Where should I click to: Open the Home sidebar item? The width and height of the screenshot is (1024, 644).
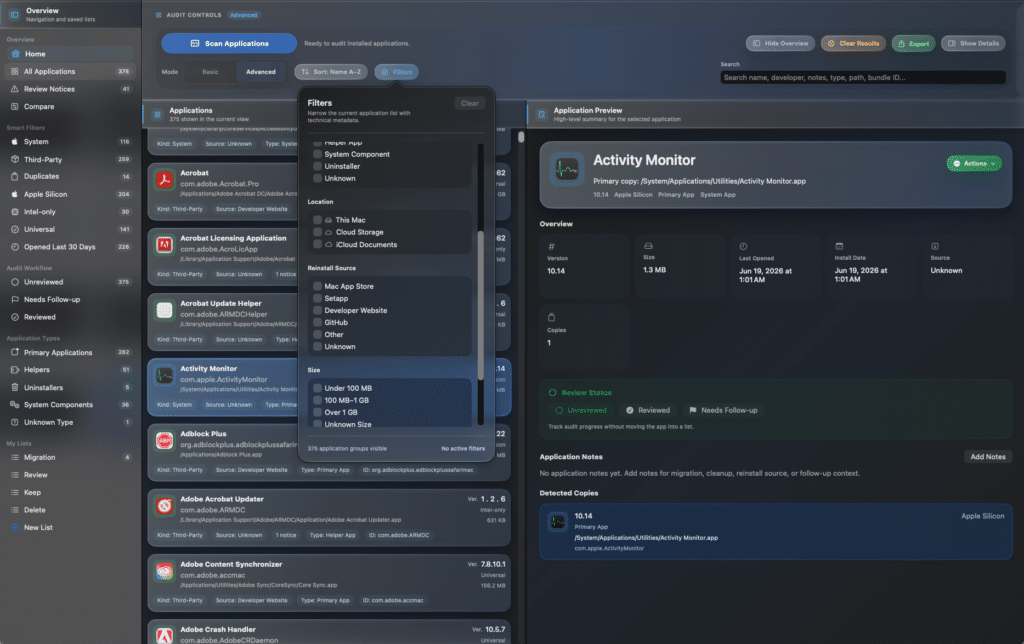[x=70, y=54]
